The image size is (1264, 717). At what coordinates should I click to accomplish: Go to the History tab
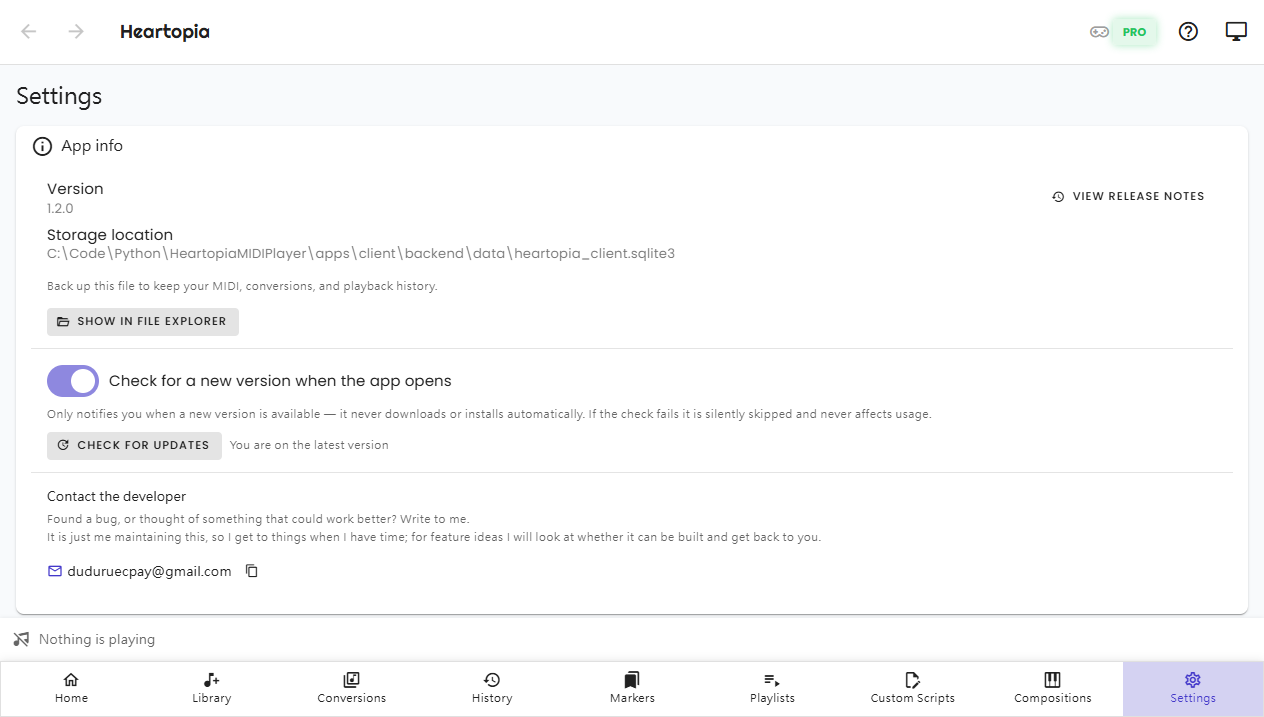492,689
